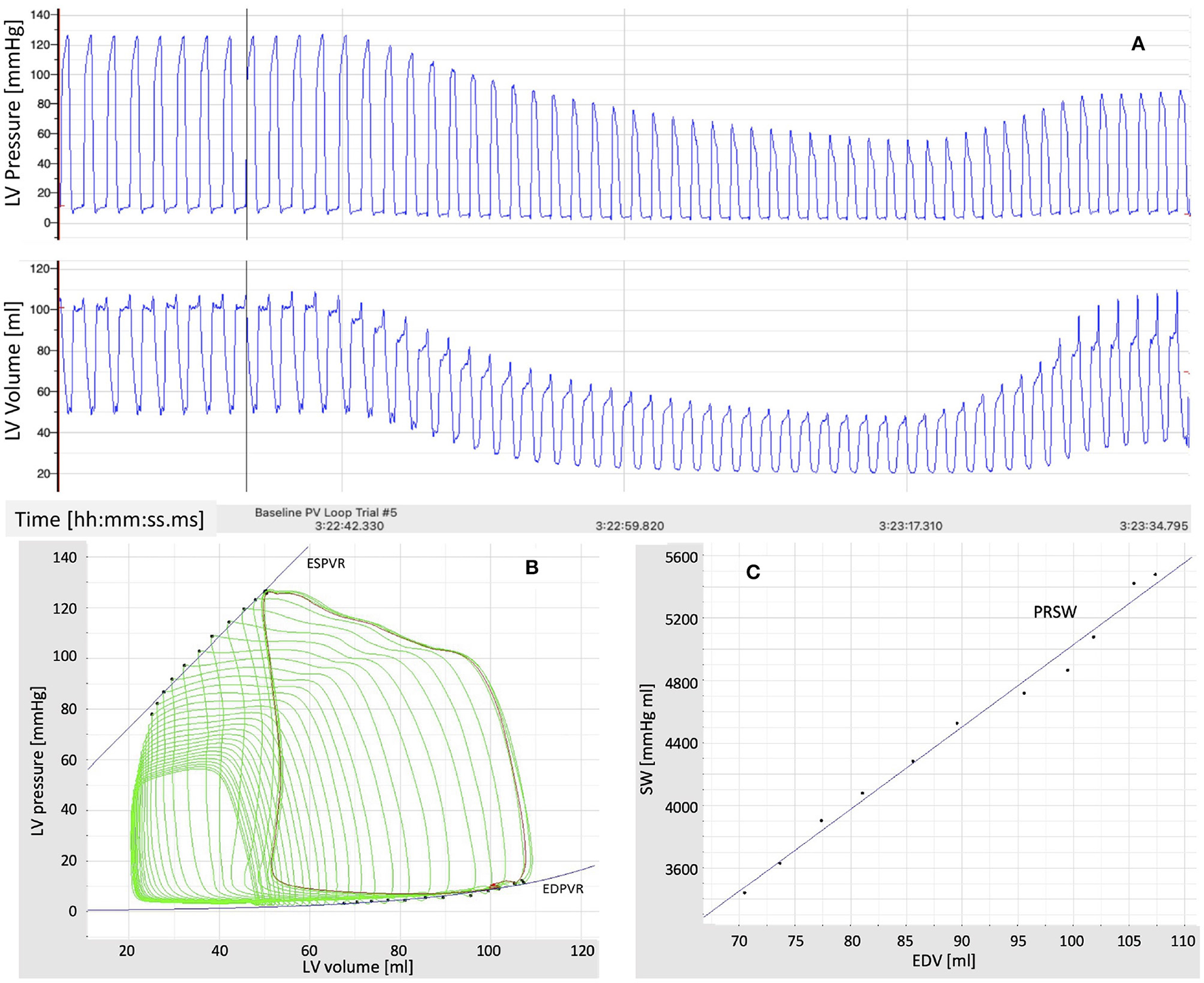
Task: Click the 'LV volume [ml]' x-axis title in panel B
Action: [357, 966]
